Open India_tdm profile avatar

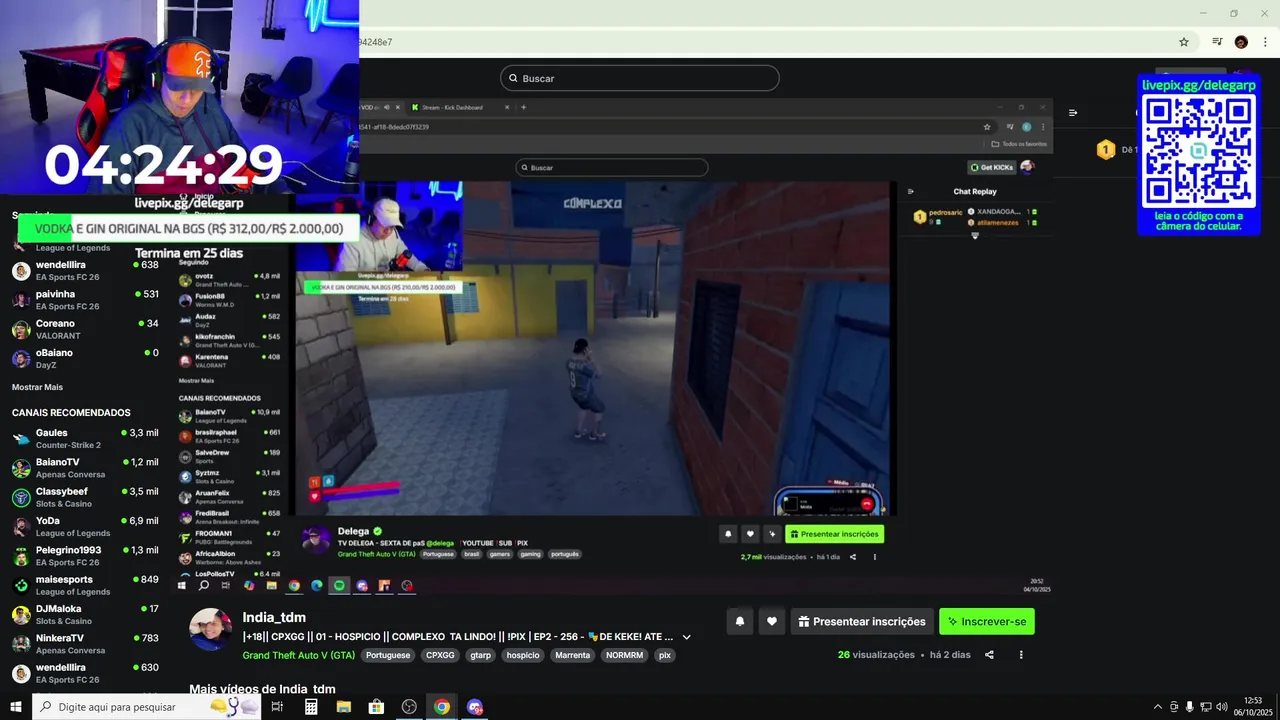(211, 629)
